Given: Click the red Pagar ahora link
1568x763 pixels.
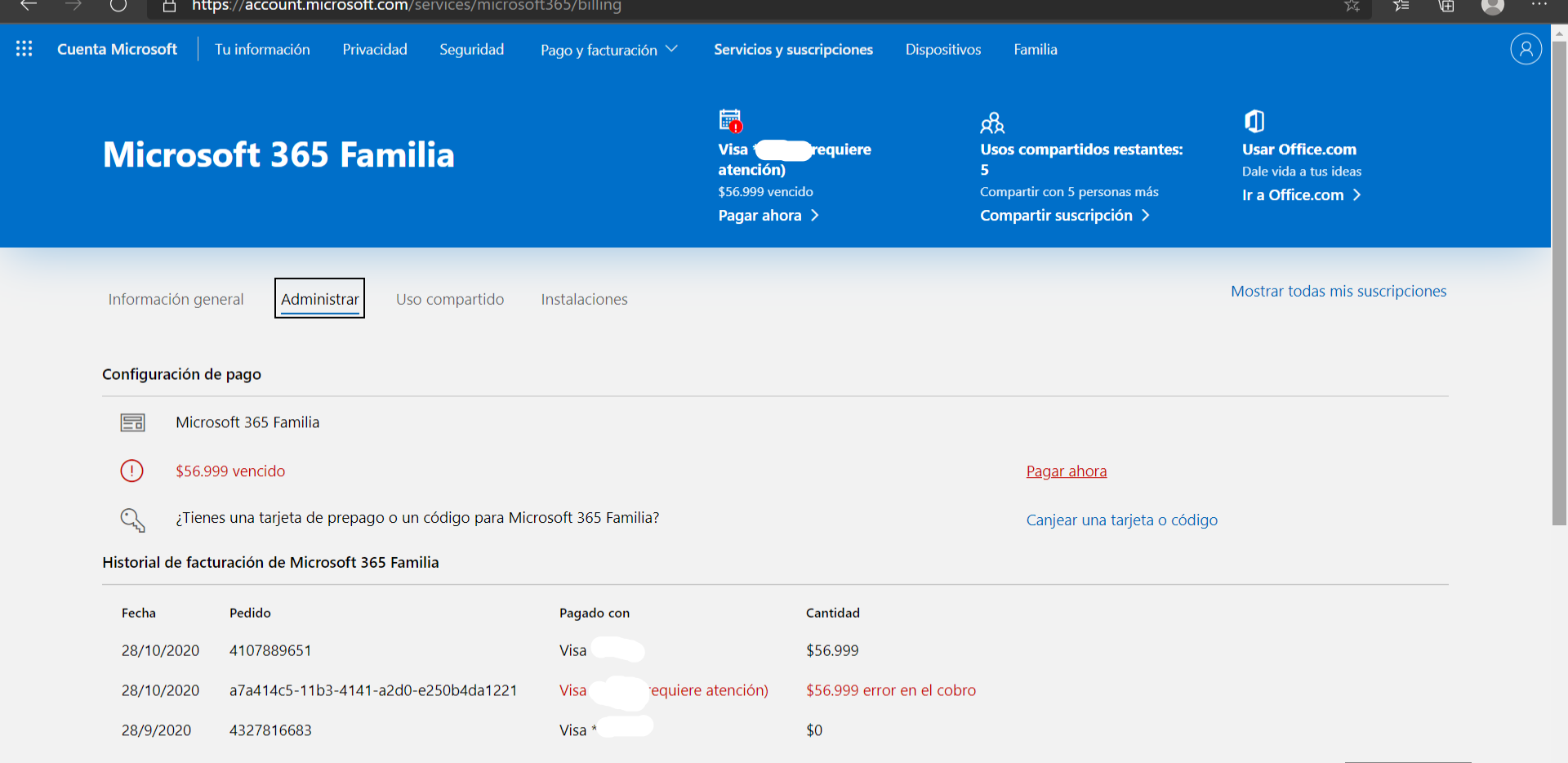Looking at the screenshot, I should tap(1067, 471).
